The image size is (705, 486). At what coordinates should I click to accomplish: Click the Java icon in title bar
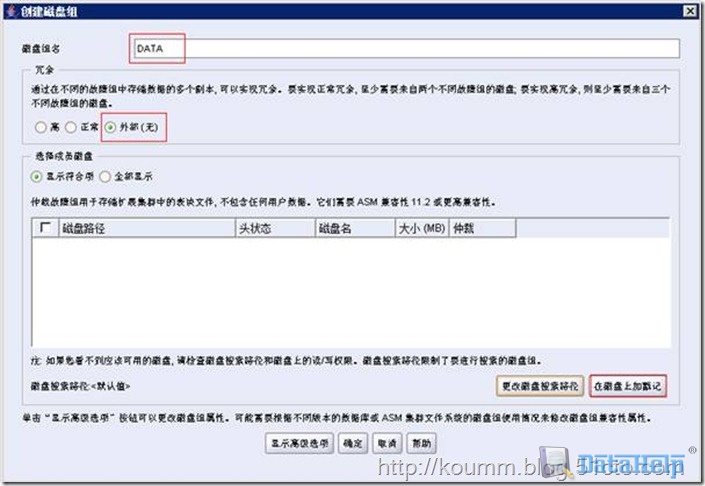point(12,11)
